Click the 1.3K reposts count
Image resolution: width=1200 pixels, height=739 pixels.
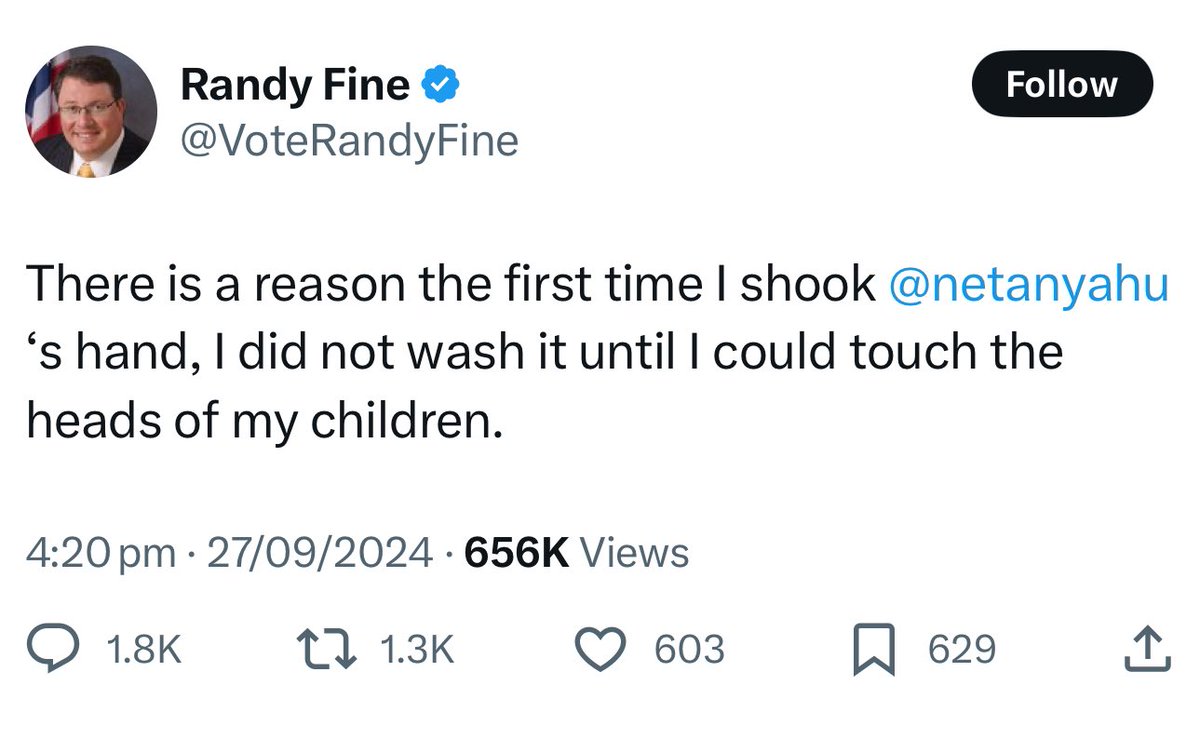point(418,650)
